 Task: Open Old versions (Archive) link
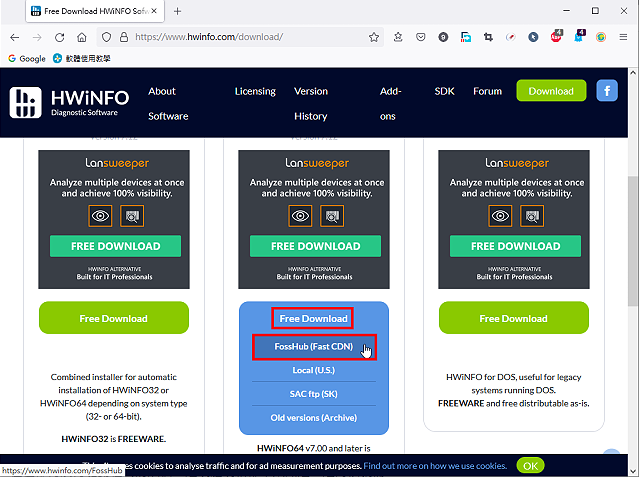click(x=314, y=419)
